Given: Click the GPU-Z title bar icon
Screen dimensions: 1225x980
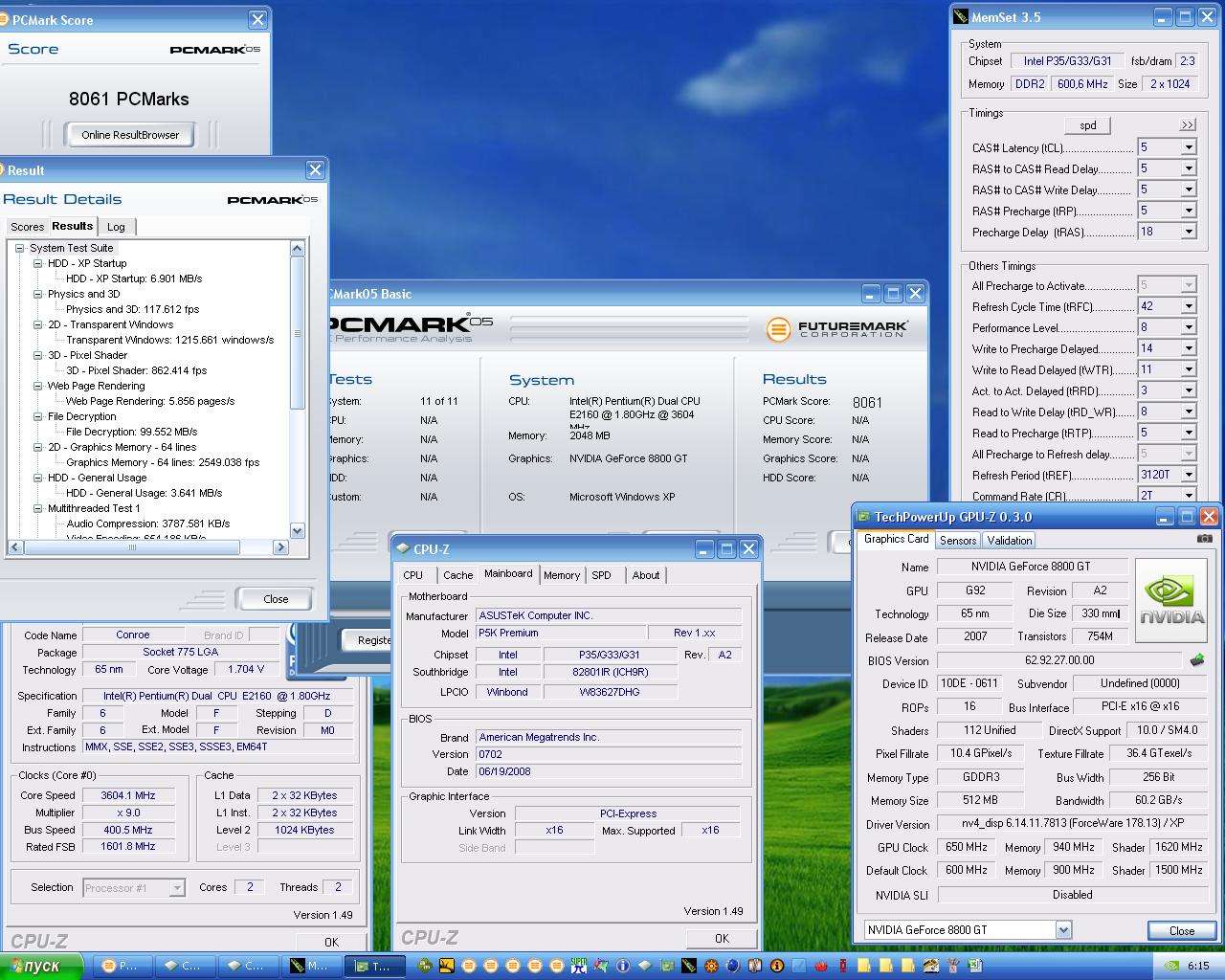Looking at the screenshot, I should [x=863, y=517].
